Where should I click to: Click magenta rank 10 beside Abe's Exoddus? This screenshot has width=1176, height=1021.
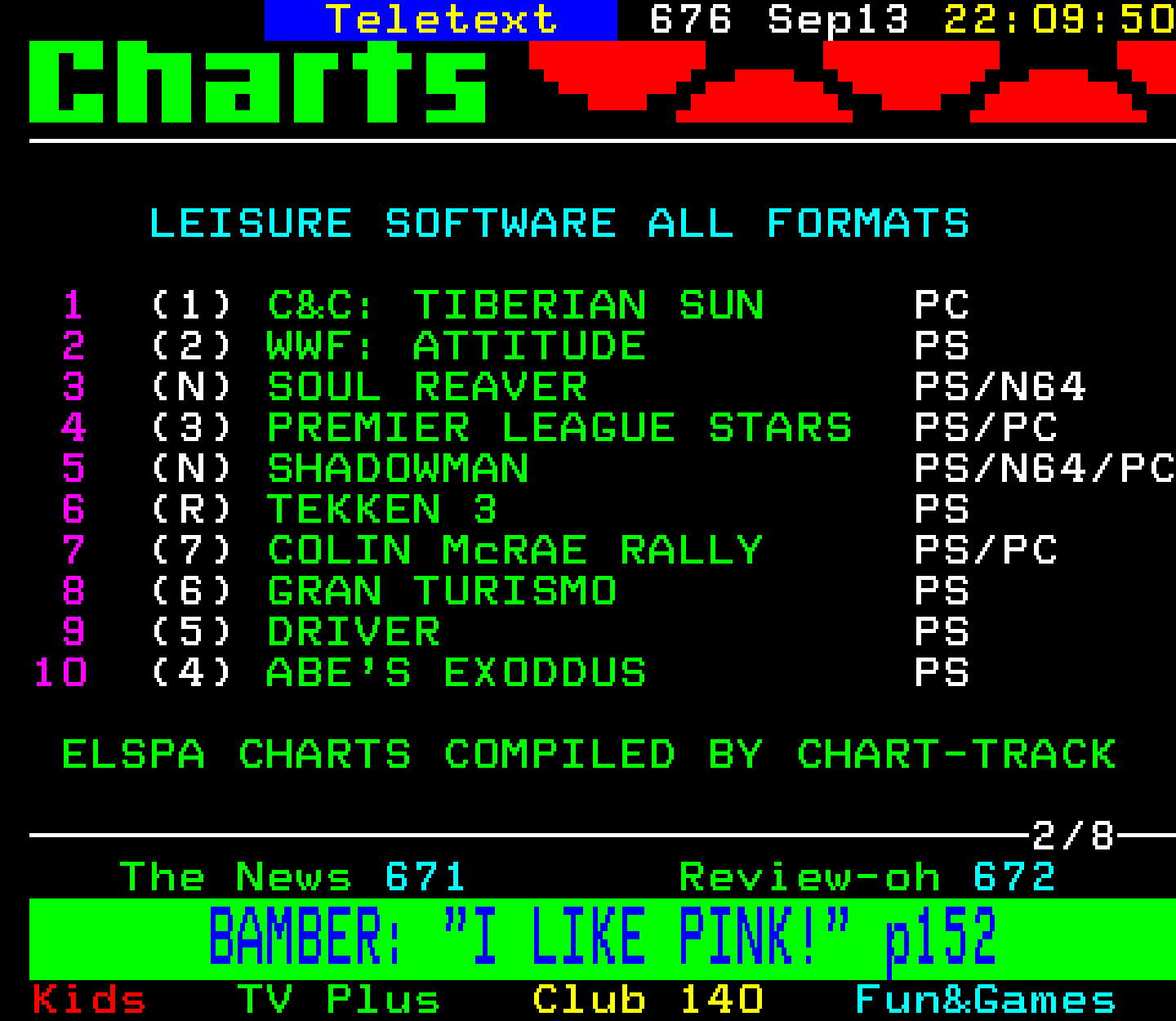tap(60, 673)
